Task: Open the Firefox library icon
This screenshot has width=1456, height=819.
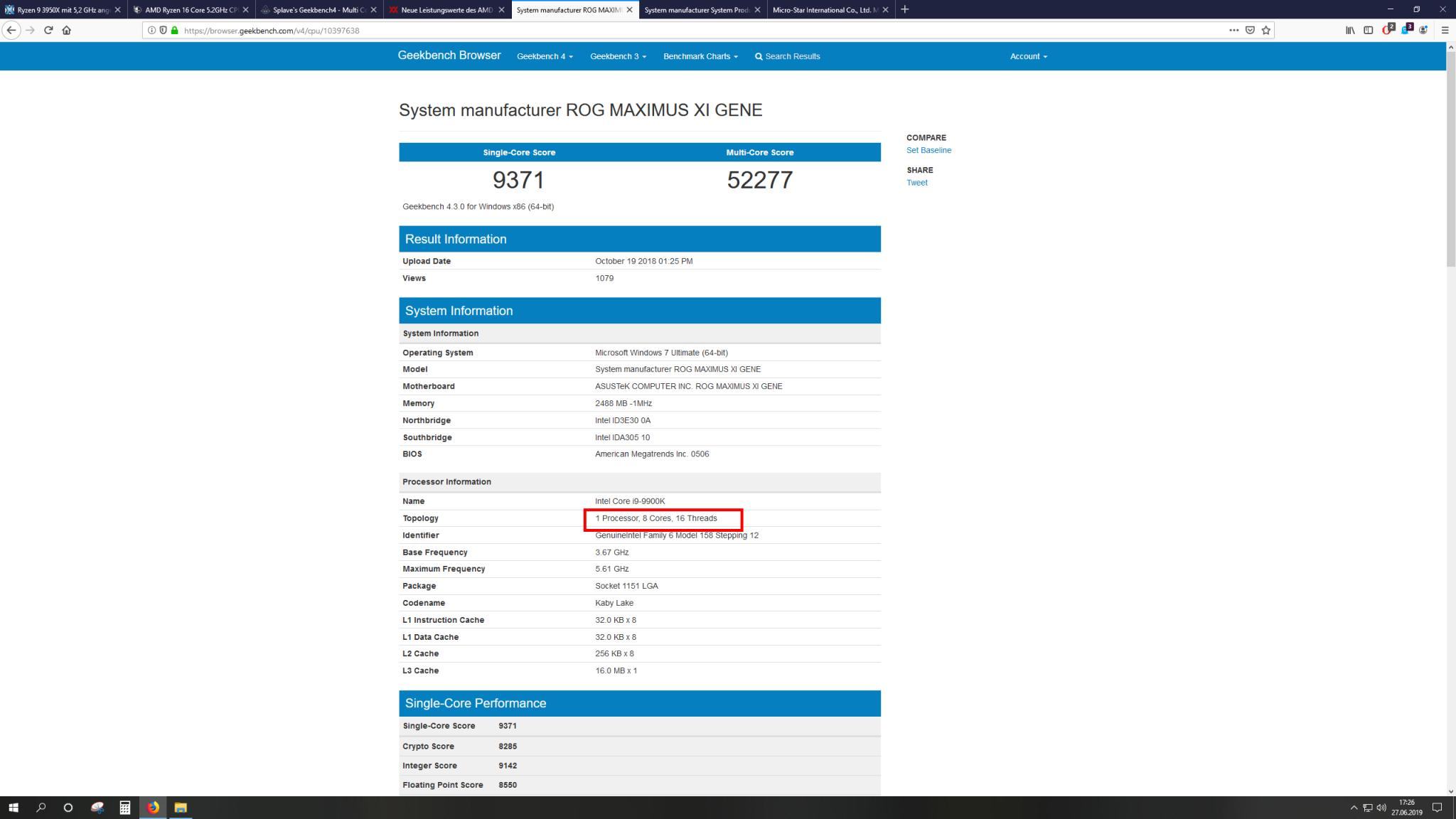Action: click(x=1349, y=31)
